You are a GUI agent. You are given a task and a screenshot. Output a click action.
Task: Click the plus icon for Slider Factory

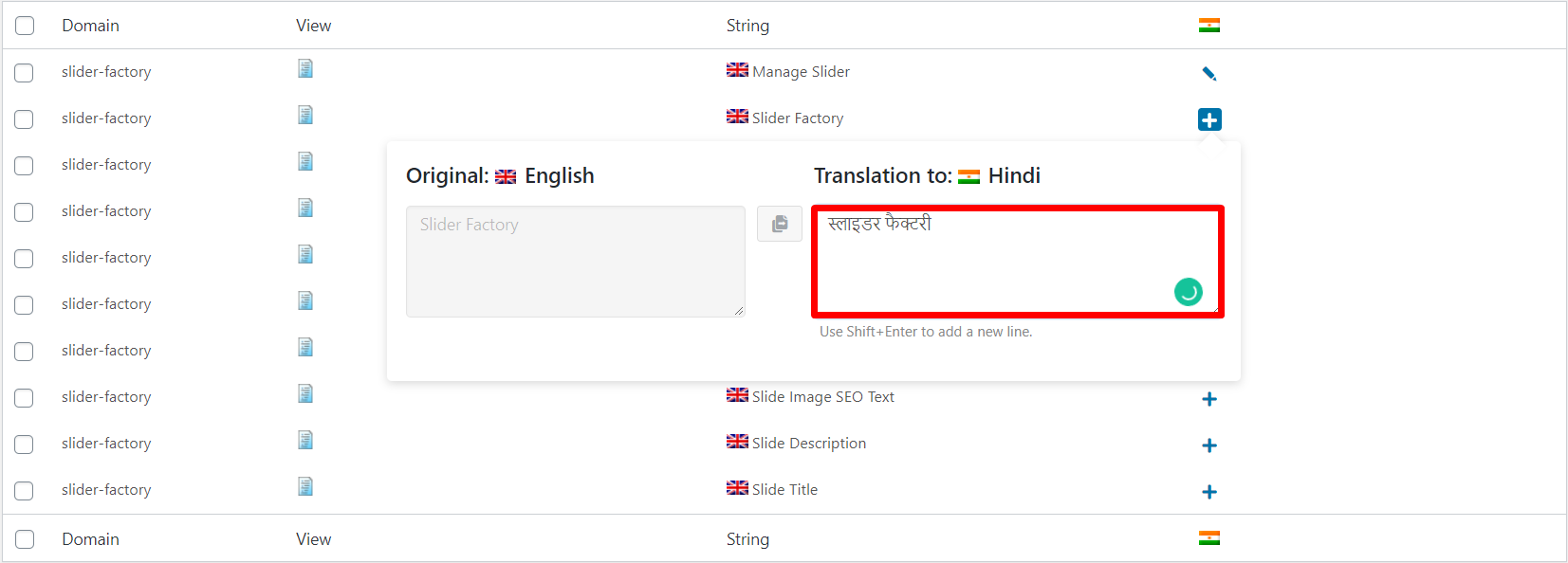1209,119
